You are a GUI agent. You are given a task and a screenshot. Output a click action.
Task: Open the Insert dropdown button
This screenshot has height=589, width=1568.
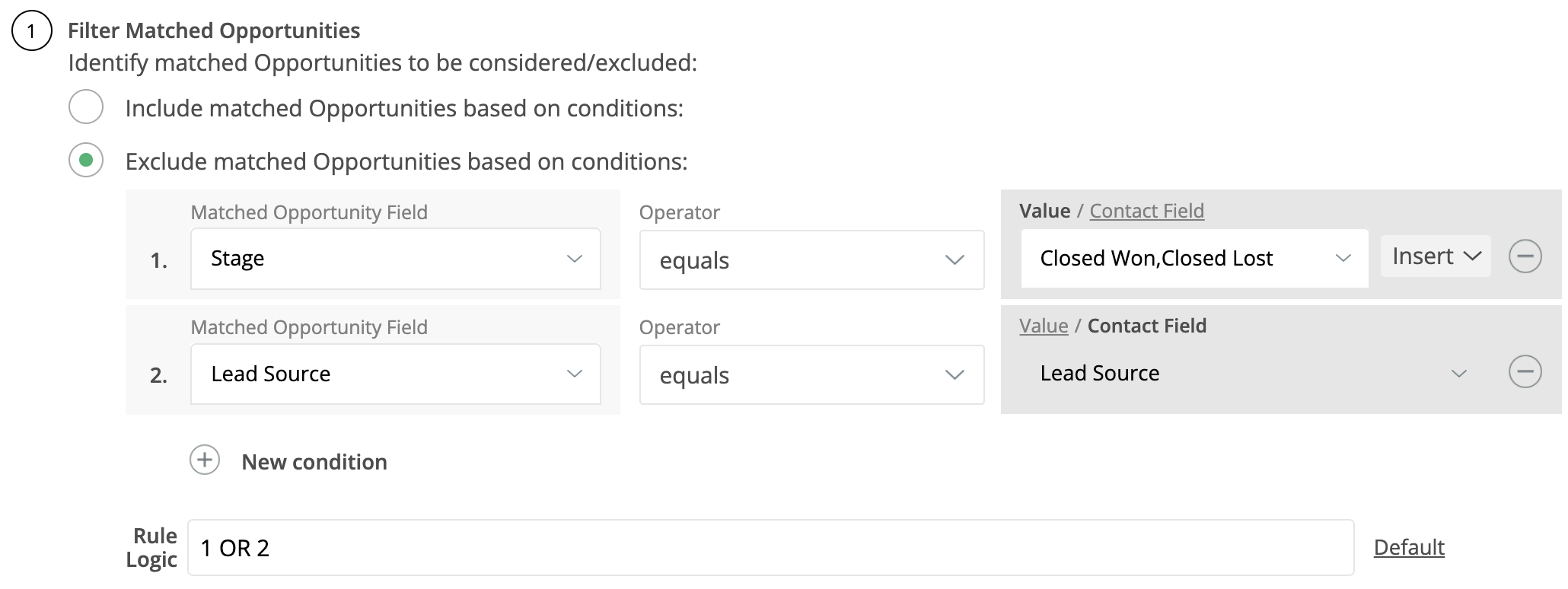coord(1436,256)
